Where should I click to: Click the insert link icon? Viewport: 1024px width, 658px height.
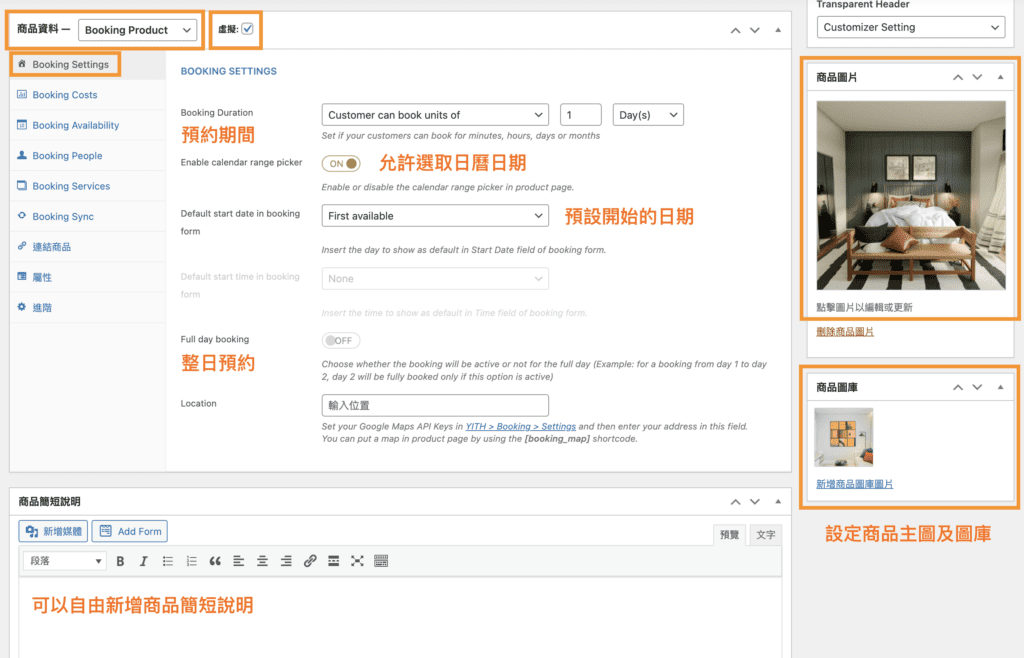[x=310, y=561]
